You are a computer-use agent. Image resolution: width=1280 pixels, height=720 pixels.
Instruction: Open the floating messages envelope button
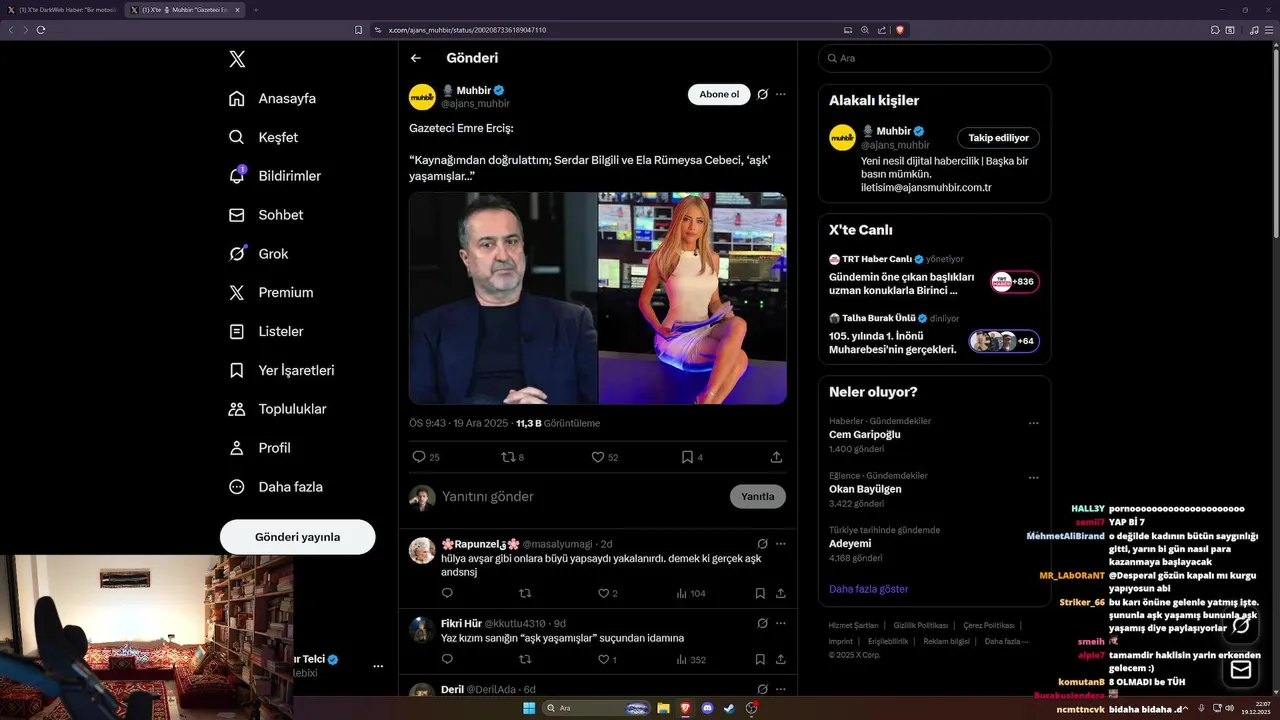coord(1241,669)
